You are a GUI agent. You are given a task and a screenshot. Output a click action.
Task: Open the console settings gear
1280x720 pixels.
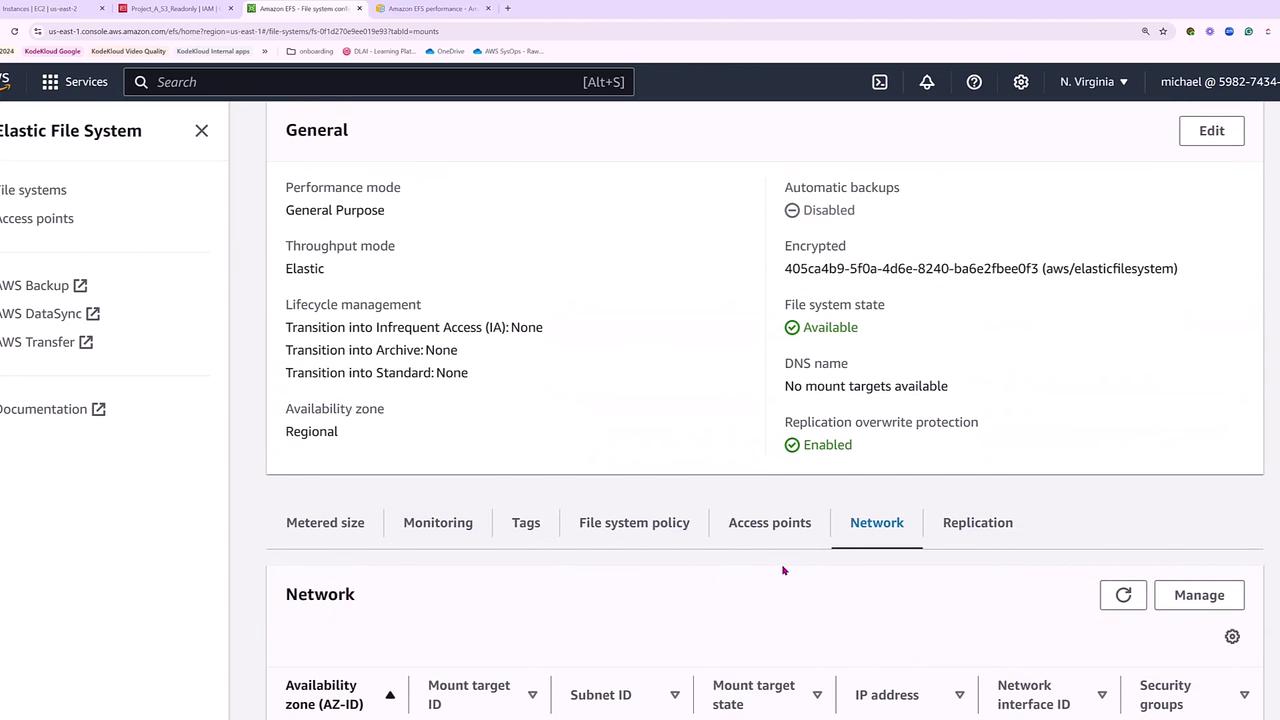click(1021, 82)
